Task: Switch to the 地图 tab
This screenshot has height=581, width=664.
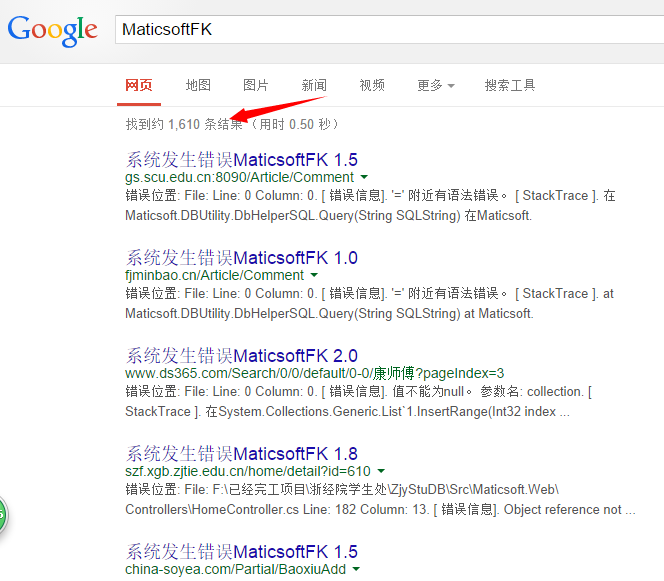Action: tap(198, 85)
